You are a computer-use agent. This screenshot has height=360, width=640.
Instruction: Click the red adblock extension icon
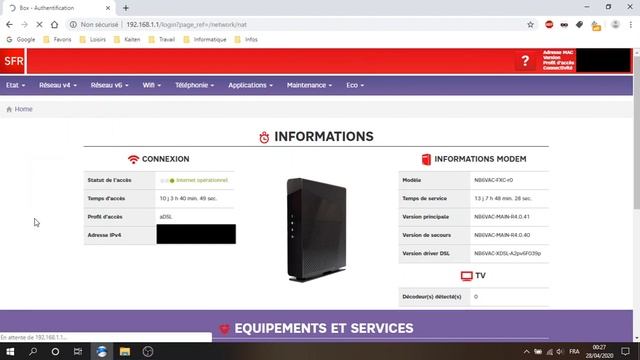549,24
